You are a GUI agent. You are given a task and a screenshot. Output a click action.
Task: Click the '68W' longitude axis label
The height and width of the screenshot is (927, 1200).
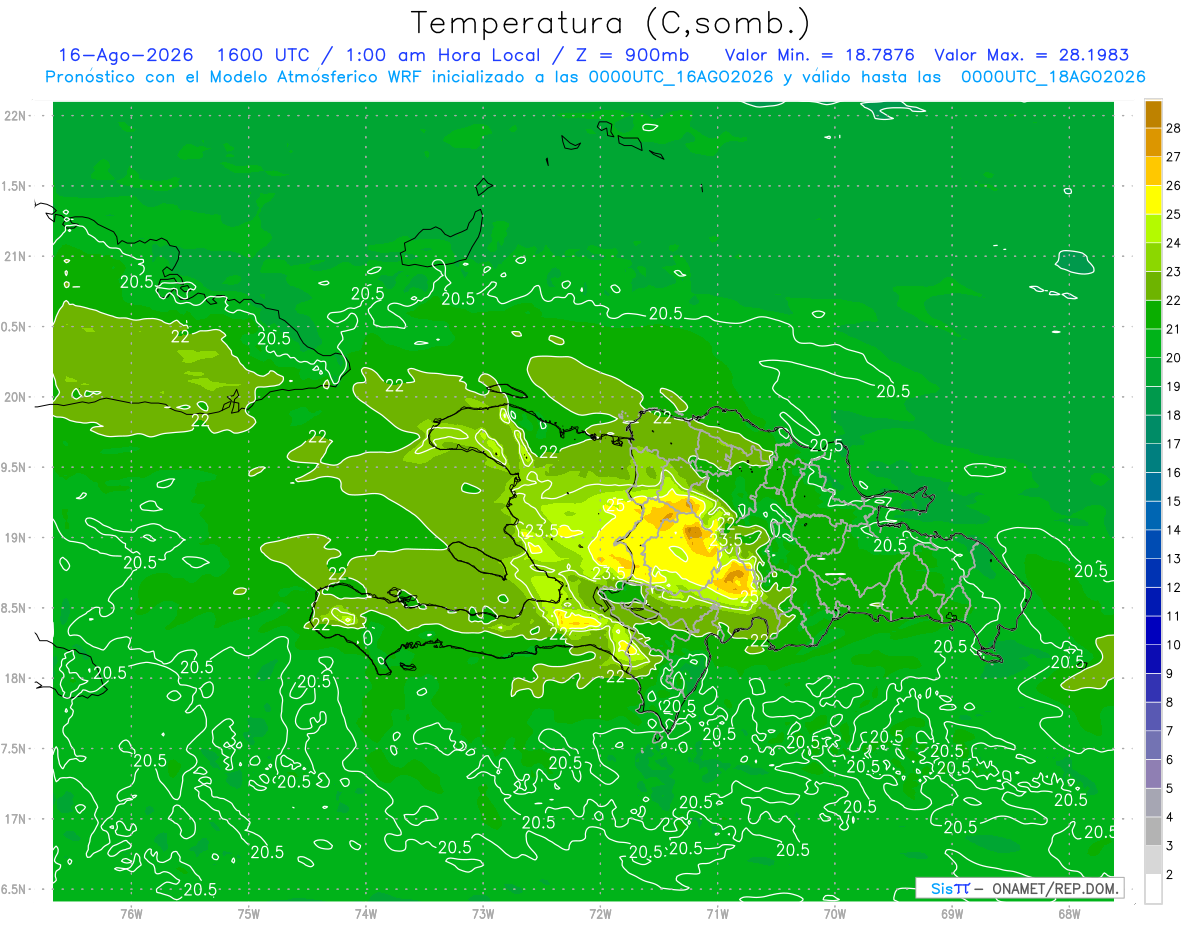[x=1068, y=914]
